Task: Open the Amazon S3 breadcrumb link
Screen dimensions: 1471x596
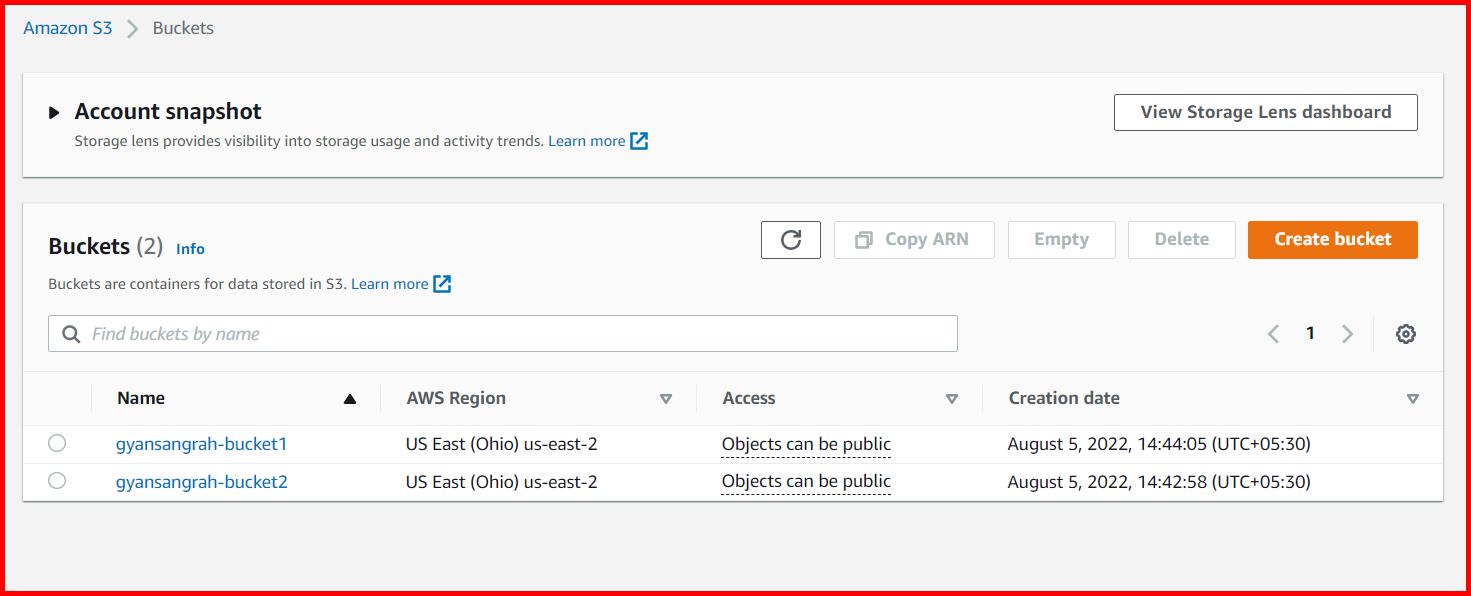Action: pos(67,28)
